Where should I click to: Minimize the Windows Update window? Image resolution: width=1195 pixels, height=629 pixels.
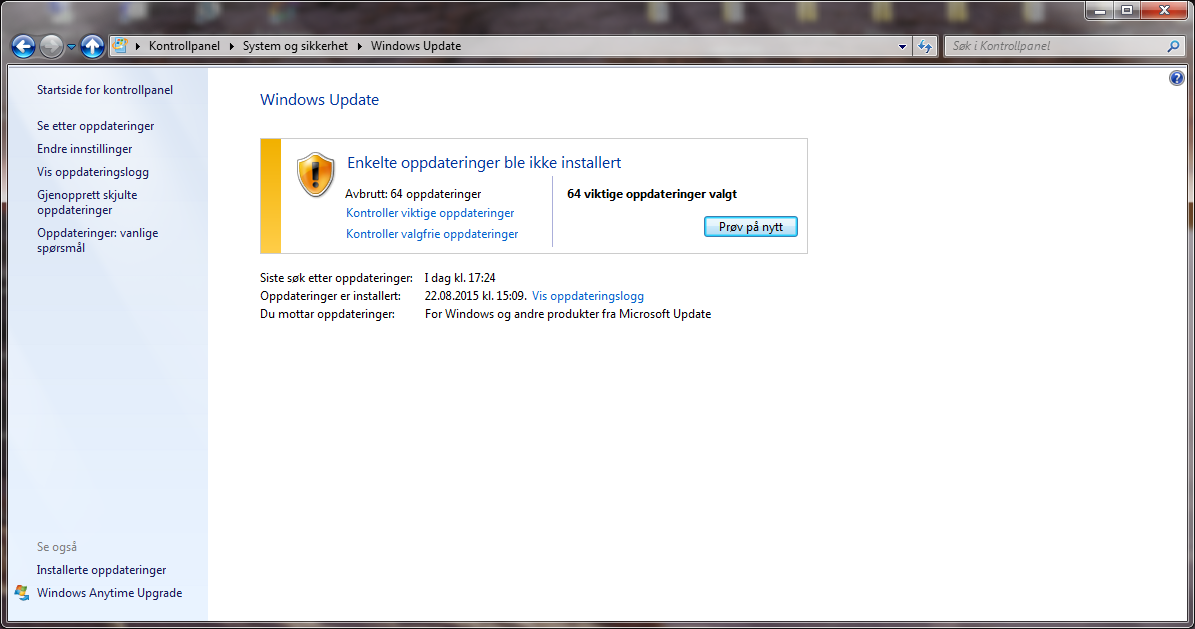1099,11
